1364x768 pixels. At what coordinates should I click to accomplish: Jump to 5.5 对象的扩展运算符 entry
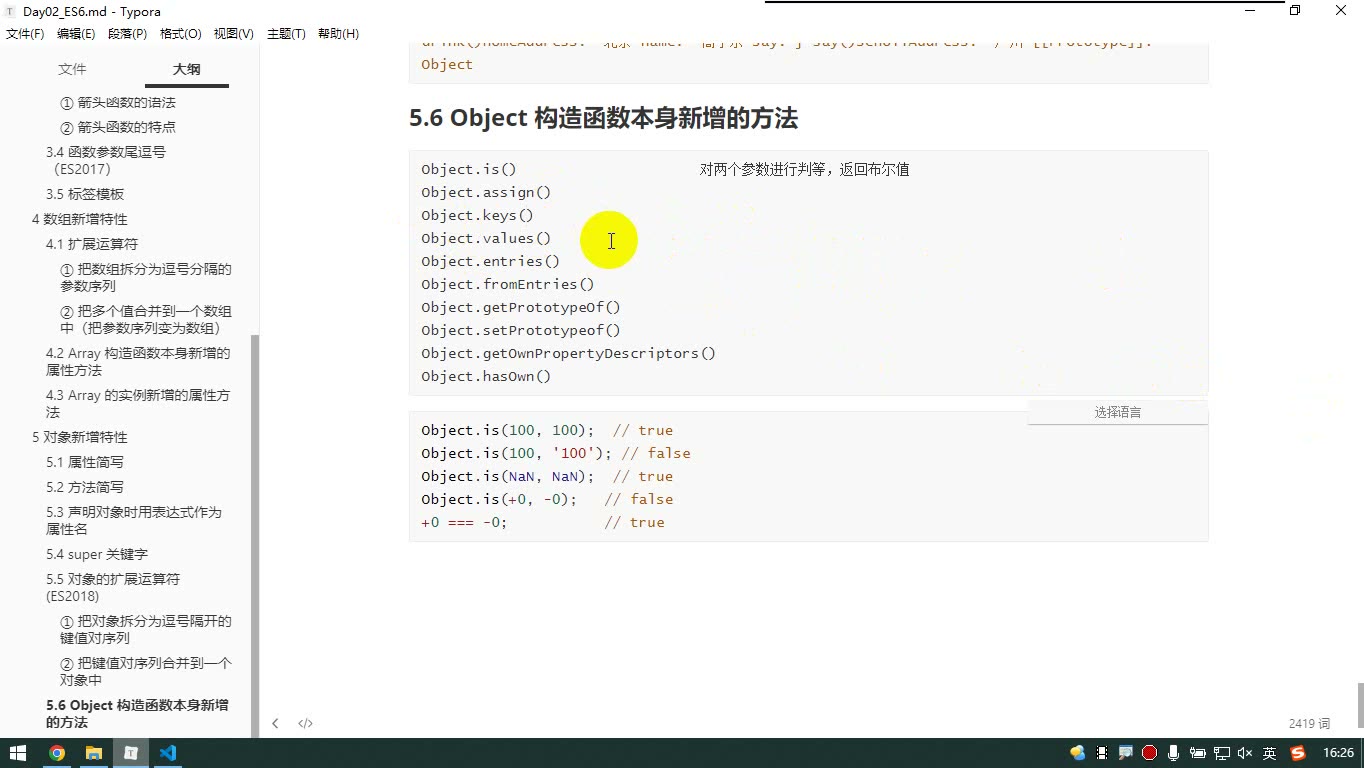click(x=113, y=587)
